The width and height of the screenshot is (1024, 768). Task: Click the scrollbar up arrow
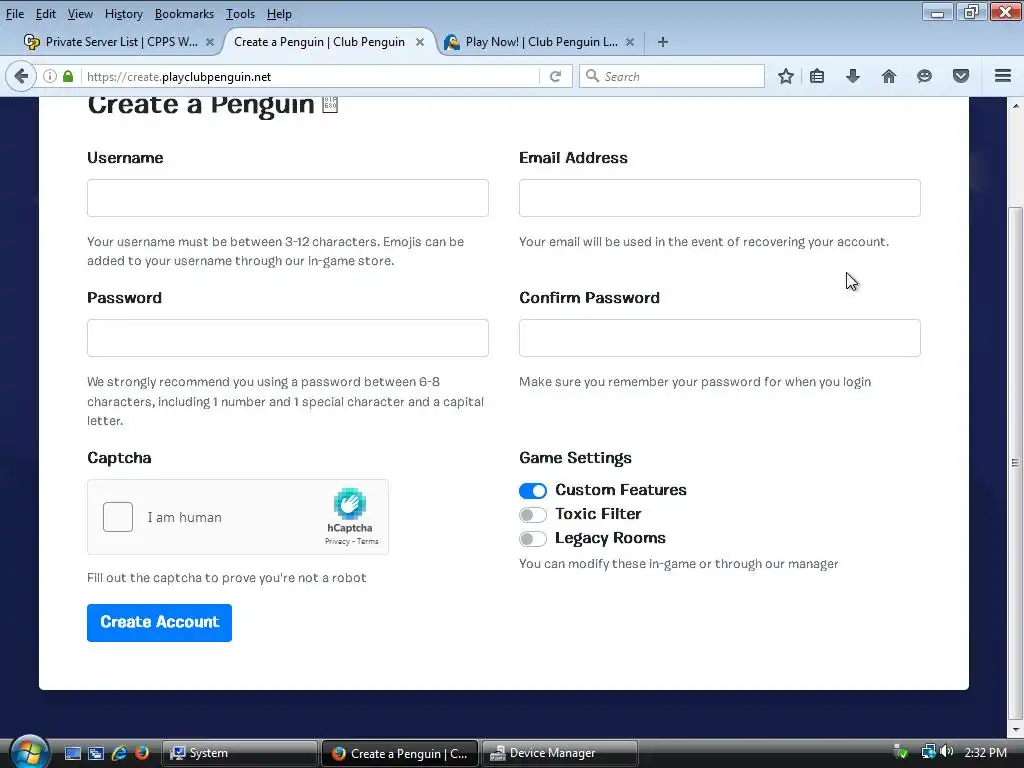[x=1015, y=105]
